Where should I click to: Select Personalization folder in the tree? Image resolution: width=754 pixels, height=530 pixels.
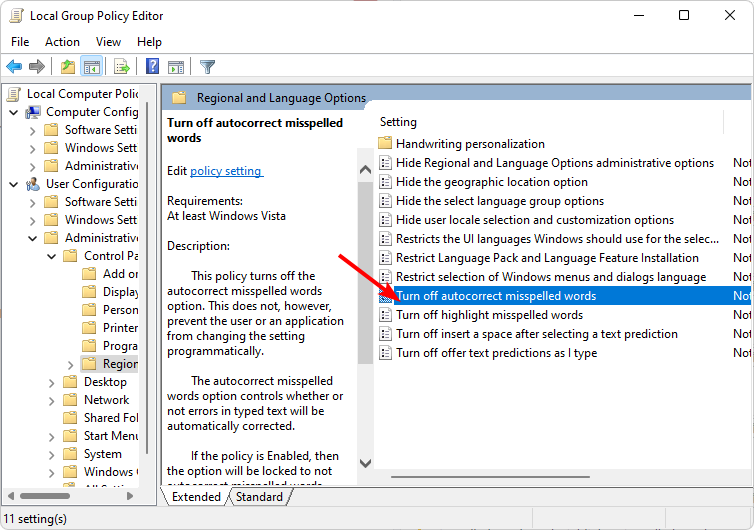pyautogui.click(x=120, y=310)
